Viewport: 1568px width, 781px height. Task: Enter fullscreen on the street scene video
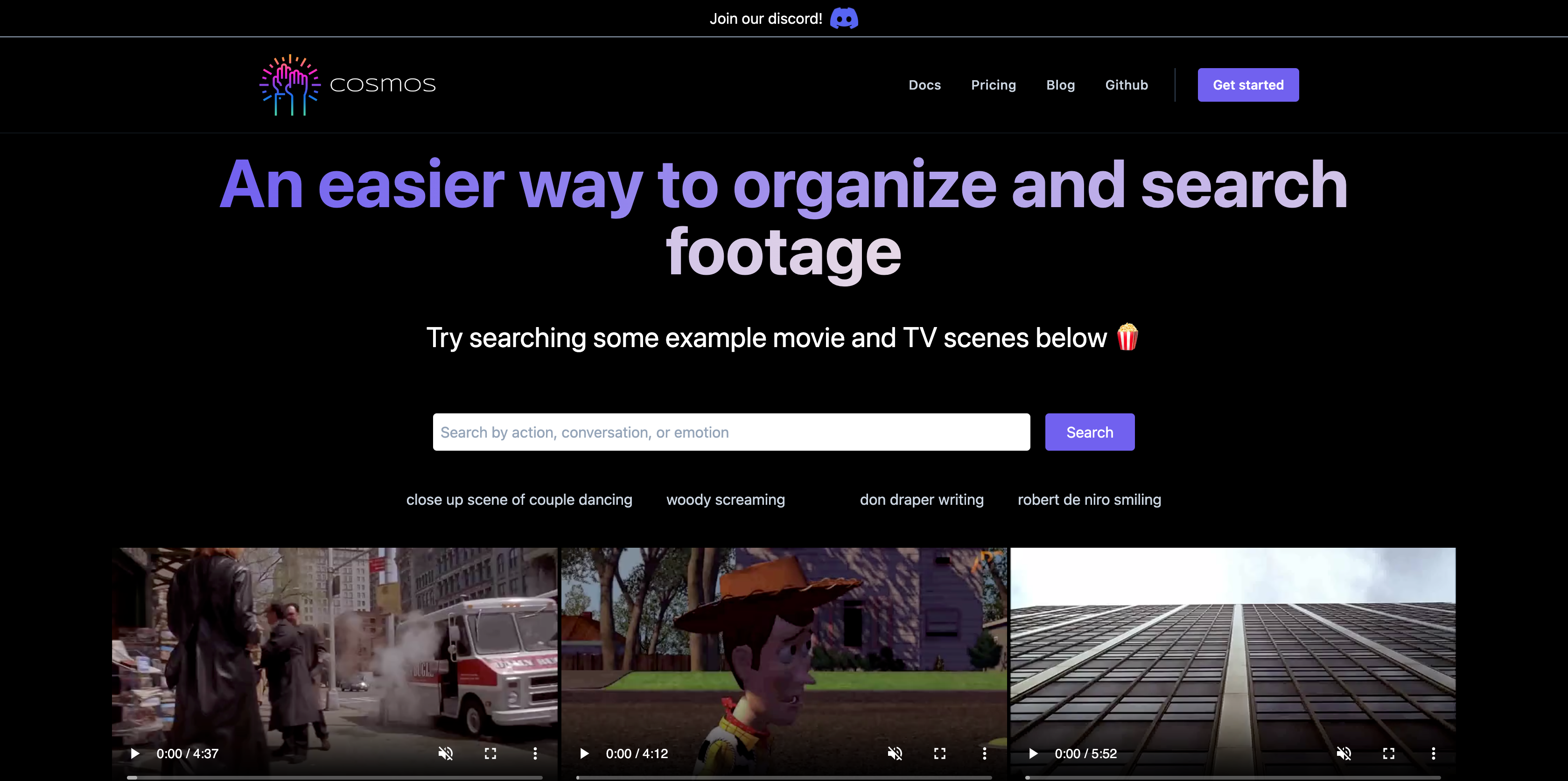[x=490, y=753]
